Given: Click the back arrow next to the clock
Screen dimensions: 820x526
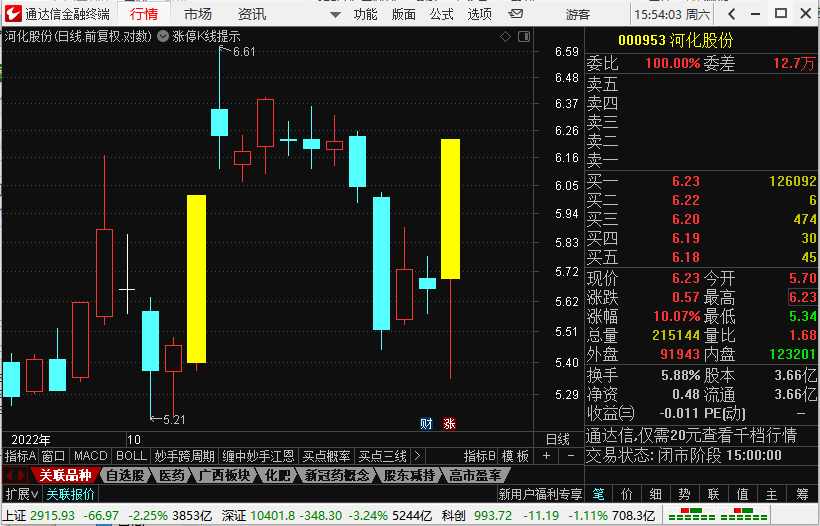Looking at the screenshot, I should (x=732, y=14).
